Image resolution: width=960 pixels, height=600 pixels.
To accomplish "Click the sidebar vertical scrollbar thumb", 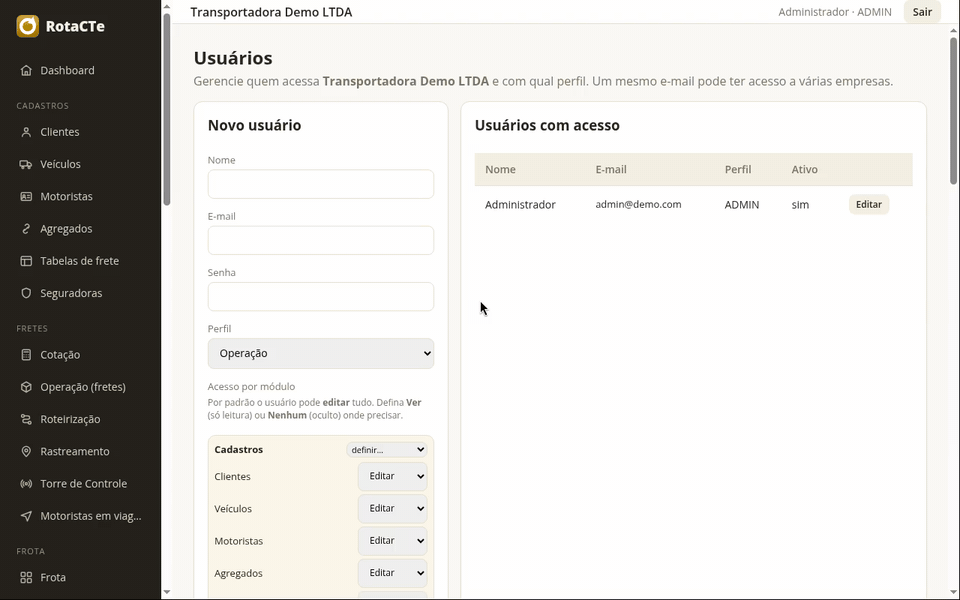I will [167, 109].
